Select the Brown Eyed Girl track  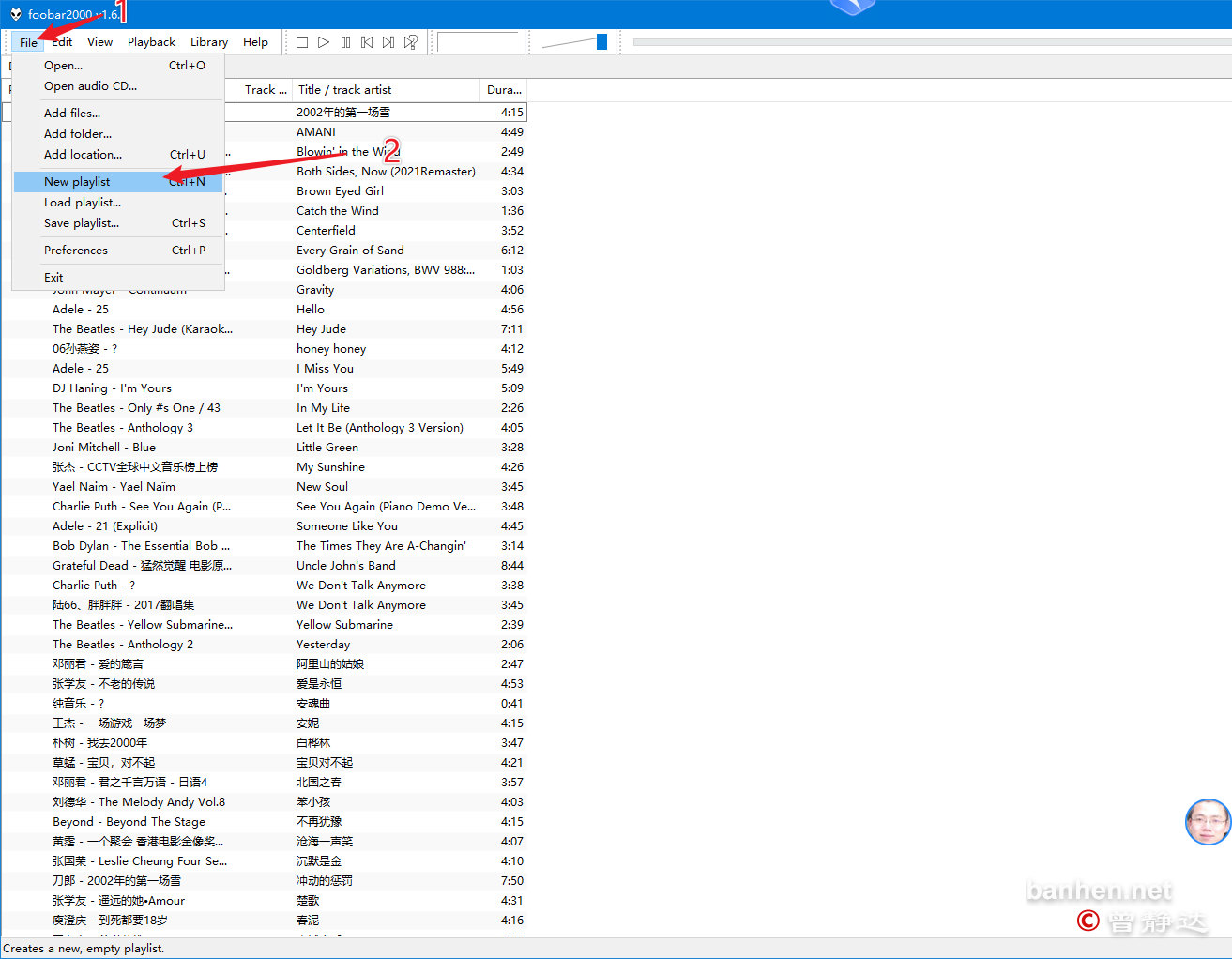coord(340,191)
